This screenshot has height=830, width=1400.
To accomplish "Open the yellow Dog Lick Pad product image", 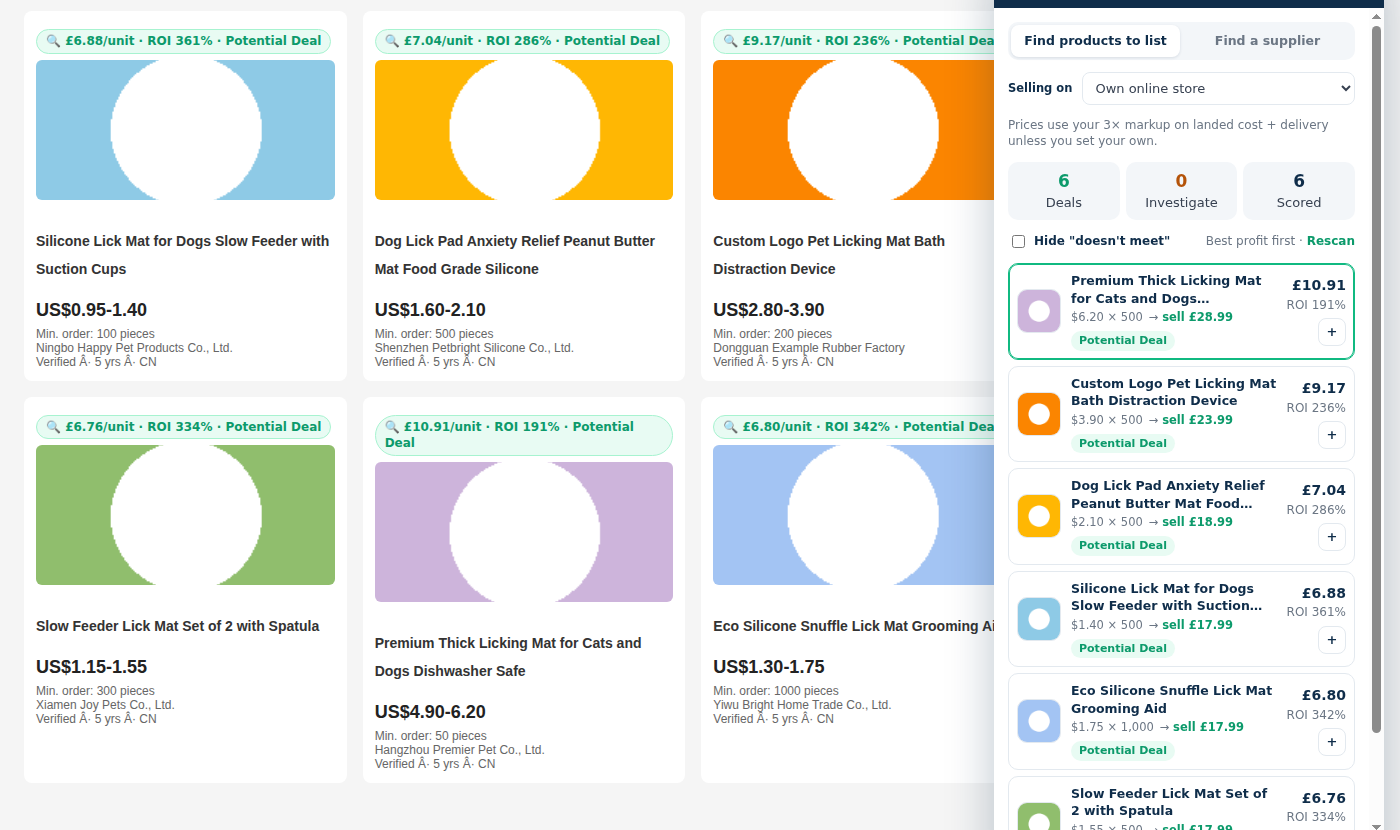I will 524,130.
